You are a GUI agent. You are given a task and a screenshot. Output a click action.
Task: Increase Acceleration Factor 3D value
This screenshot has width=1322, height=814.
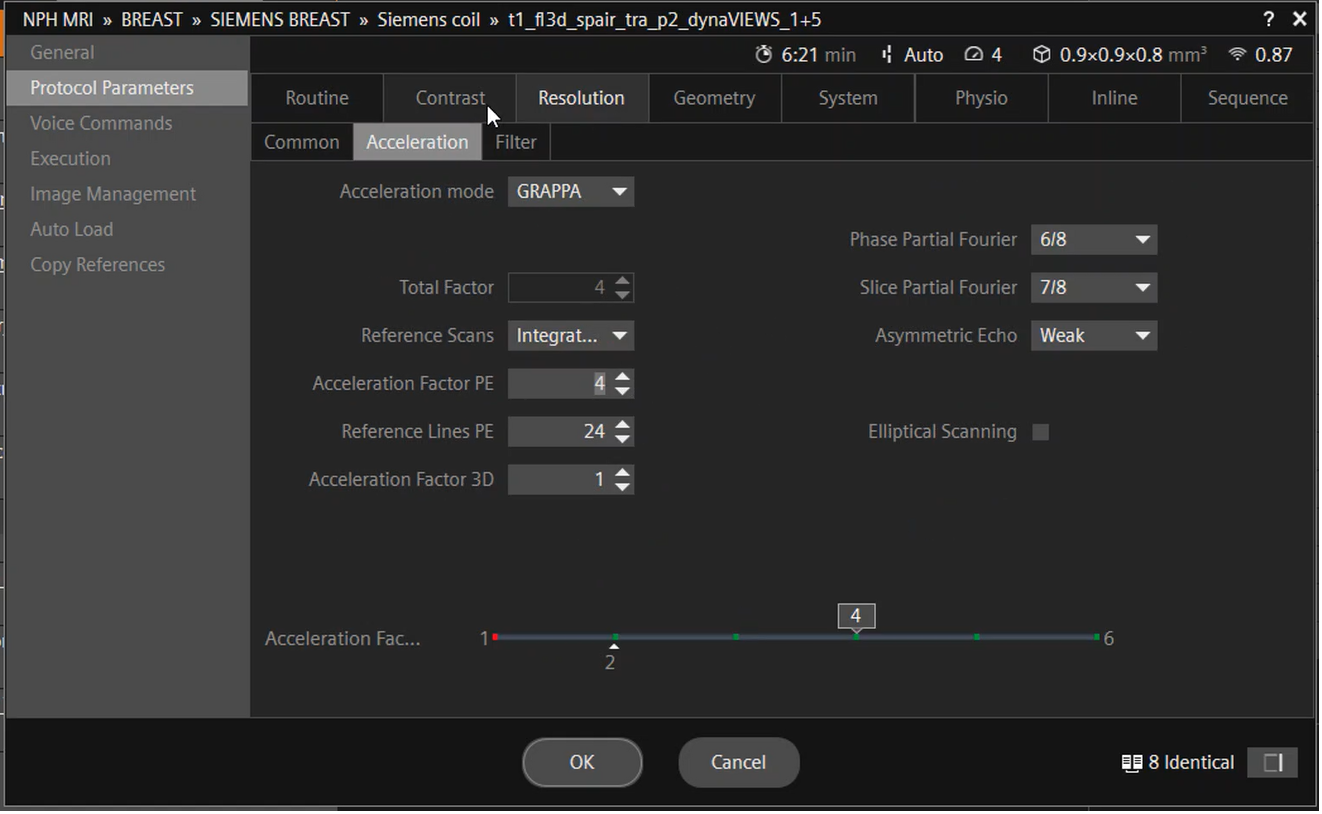623,473
